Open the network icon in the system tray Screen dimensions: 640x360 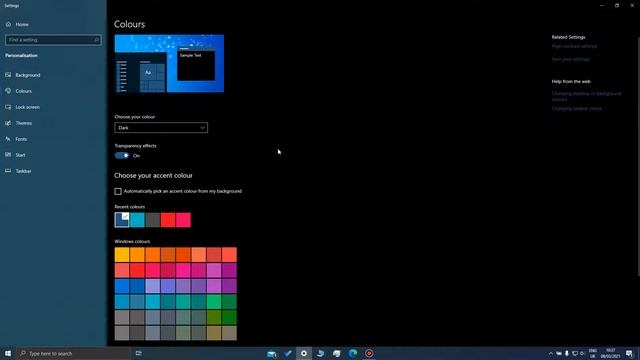[575, 353]
